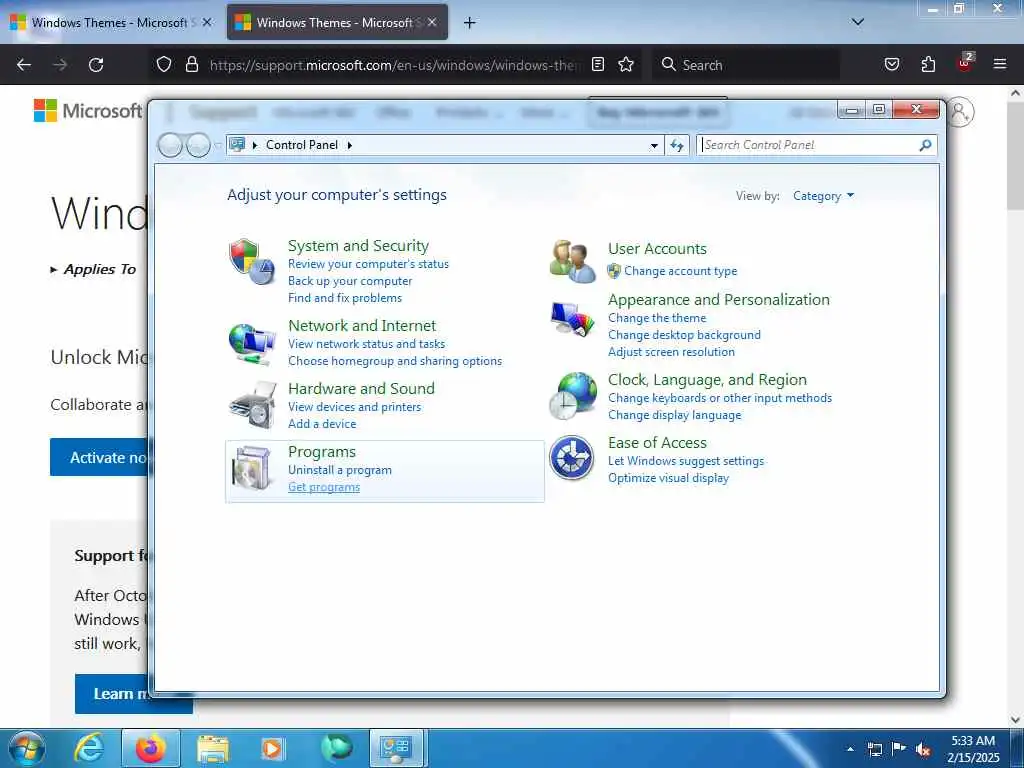
Task: Expand the Applies To section on the webpage
Action: (93, 269)
